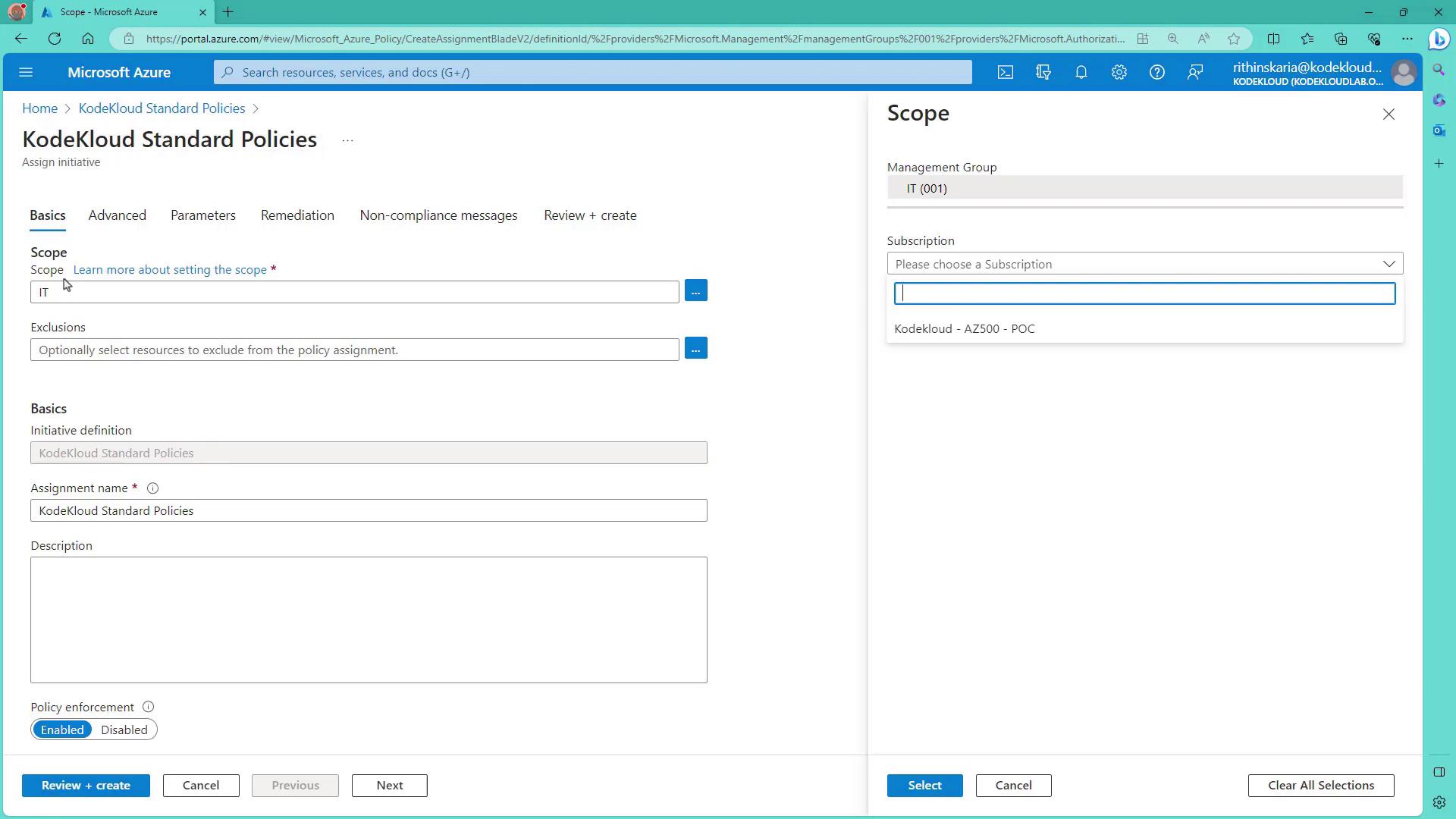The height and width of the screenshot is (819, 1456).
Task: Click the Description text area
Action: click(x=369, y=620)
